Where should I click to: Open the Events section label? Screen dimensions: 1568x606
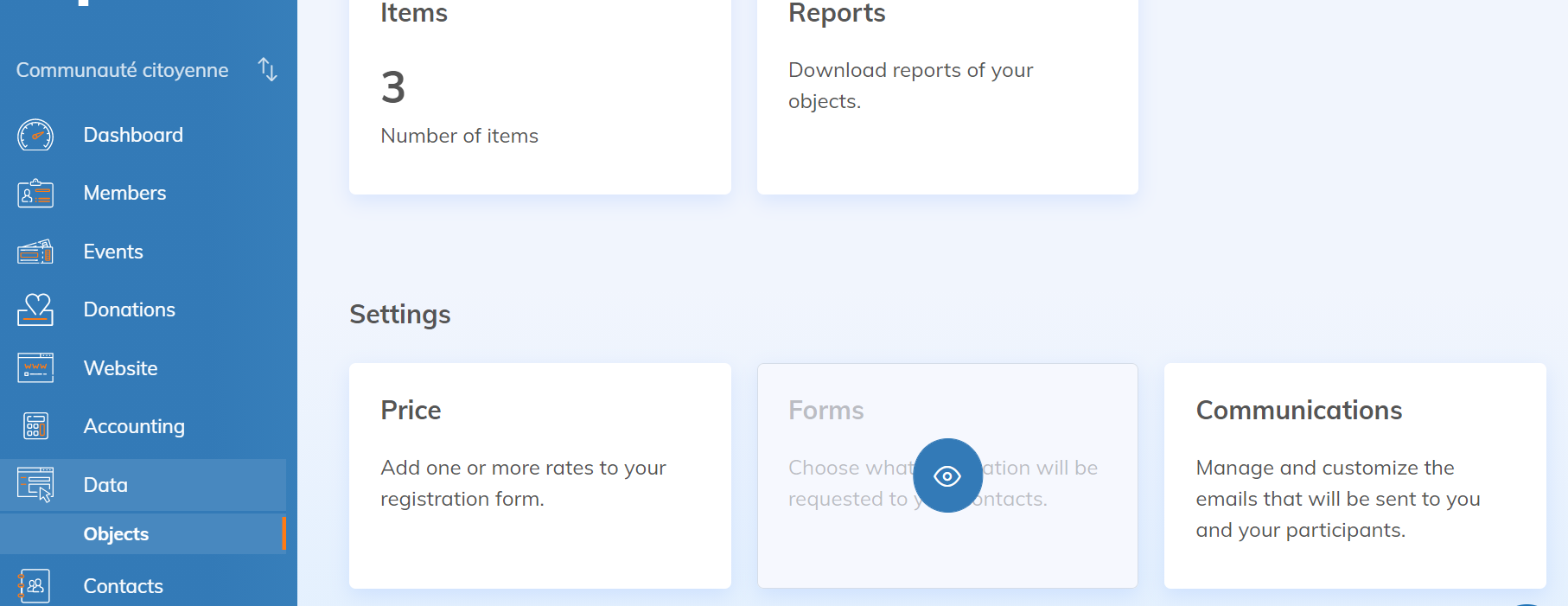tap(113, 252)
